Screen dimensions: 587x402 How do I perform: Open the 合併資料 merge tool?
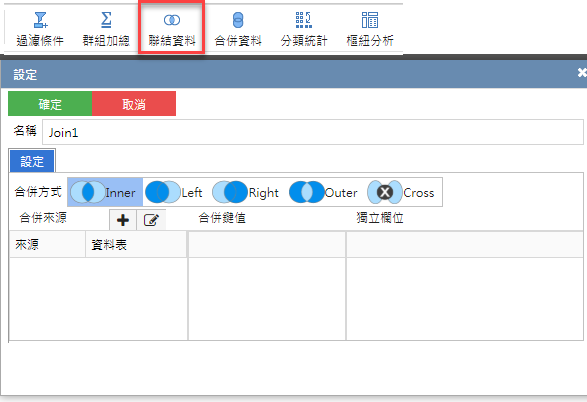point(238,29)
